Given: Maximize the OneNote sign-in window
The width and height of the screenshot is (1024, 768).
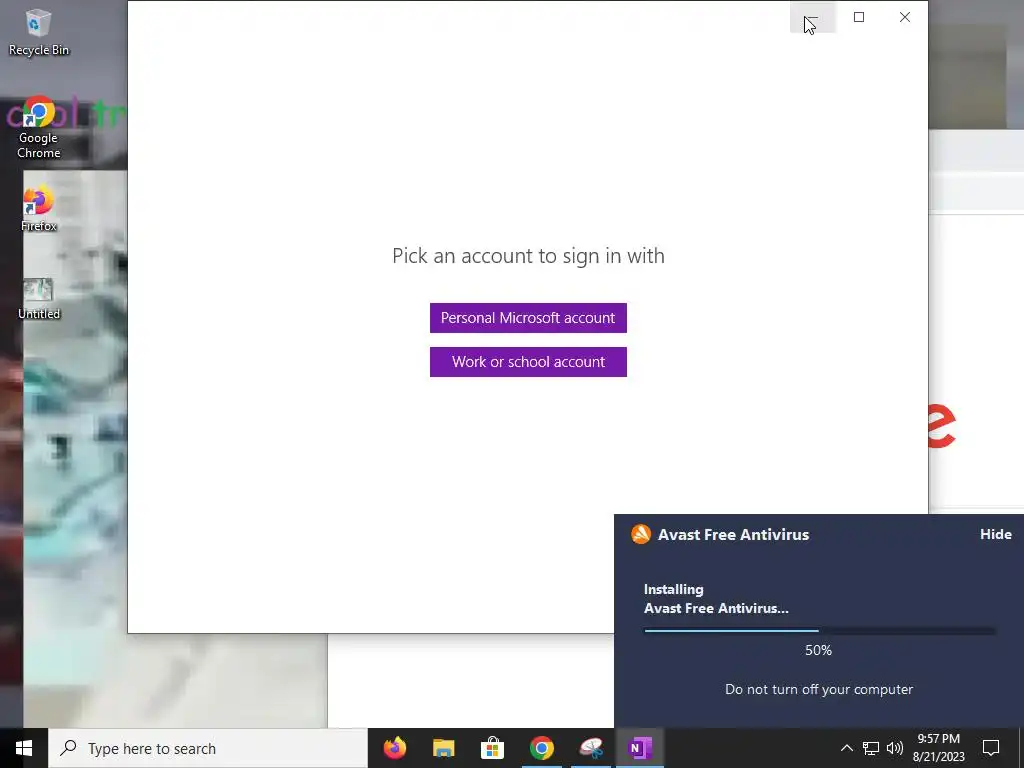Looking at the screenshot, I should 859,17.
